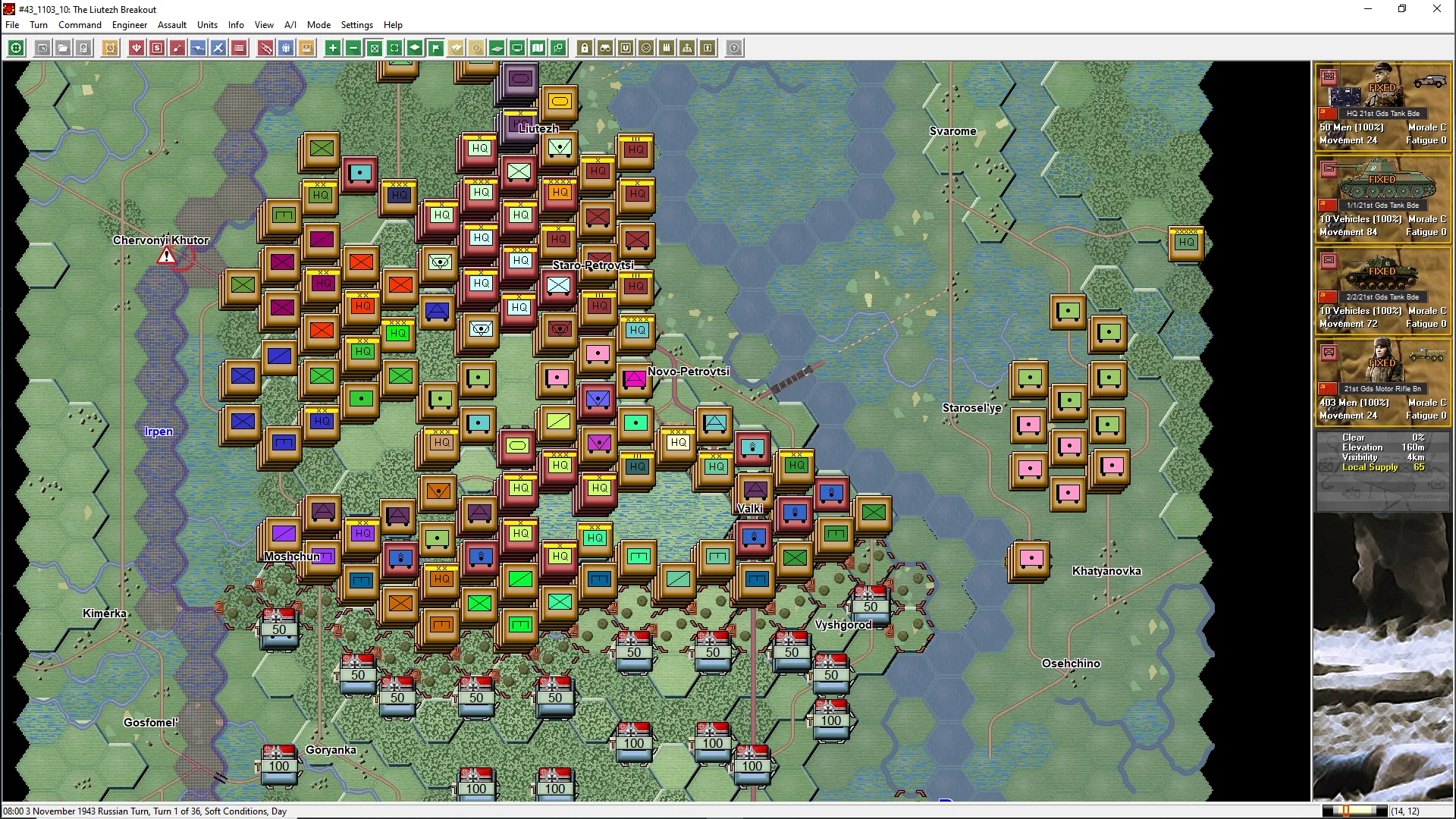Click the grey question mark help icon
Screen dimensions: 1456x819
734,49
